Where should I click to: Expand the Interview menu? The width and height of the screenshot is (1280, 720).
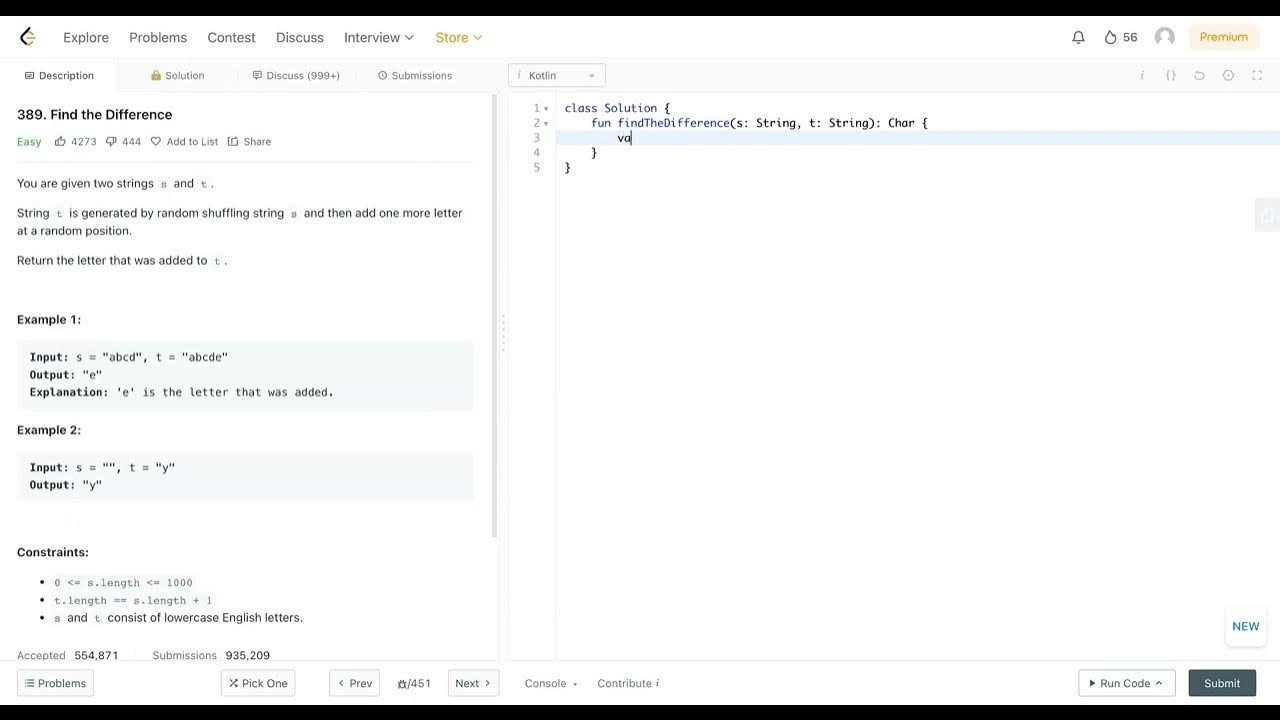tap(379, 37)
